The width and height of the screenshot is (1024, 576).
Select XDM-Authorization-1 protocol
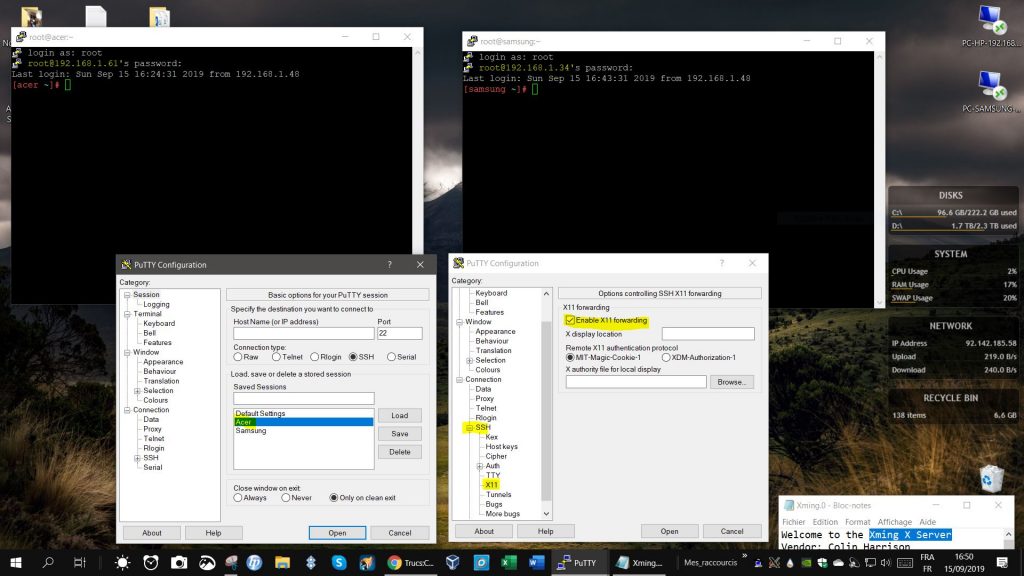pos(665,358)
